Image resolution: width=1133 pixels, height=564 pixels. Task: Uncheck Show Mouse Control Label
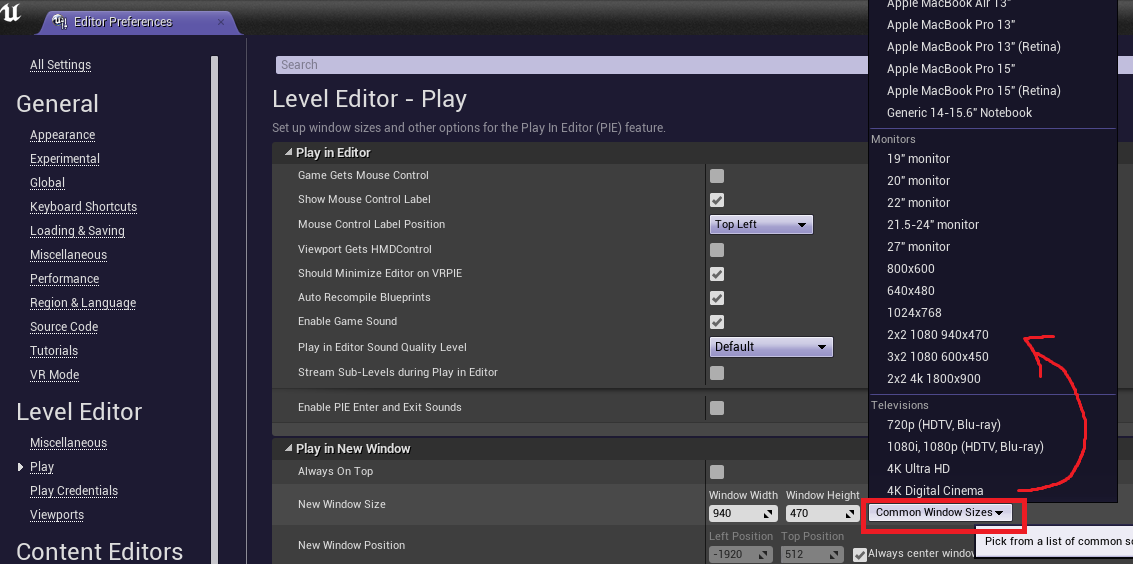[717, 200]
